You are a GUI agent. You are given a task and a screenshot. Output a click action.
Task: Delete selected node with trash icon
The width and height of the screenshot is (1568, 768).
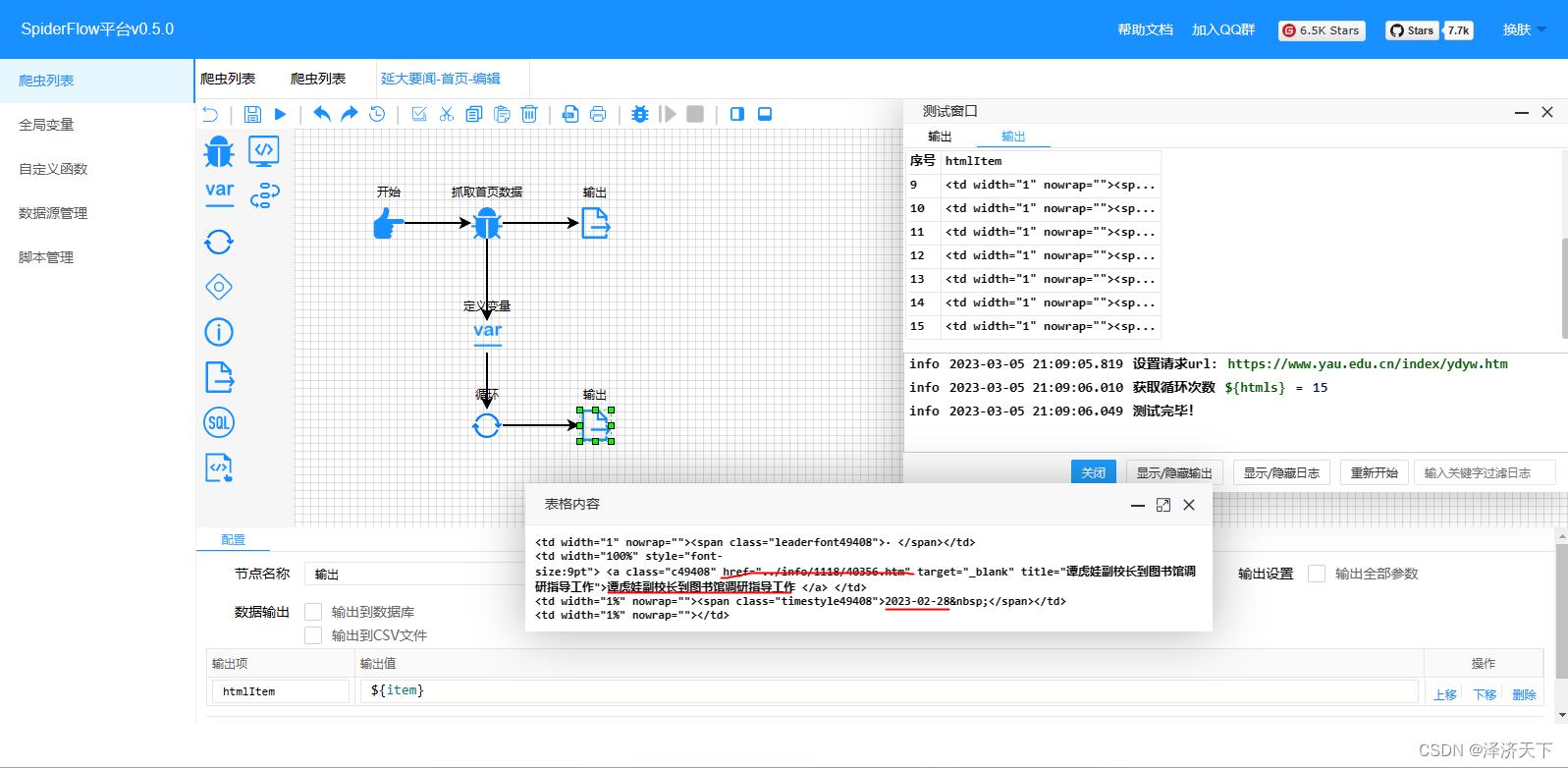pos(529,114)
